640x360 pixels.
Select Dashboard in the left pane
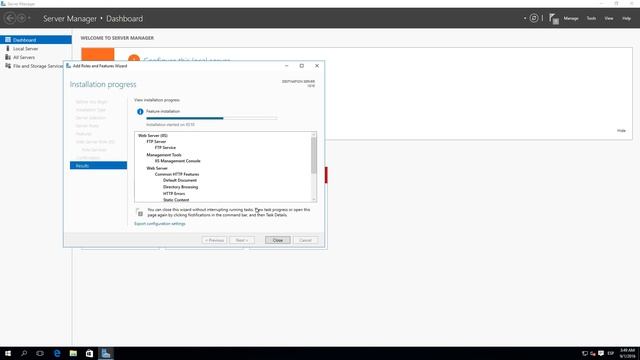click(x=36, y=40)
